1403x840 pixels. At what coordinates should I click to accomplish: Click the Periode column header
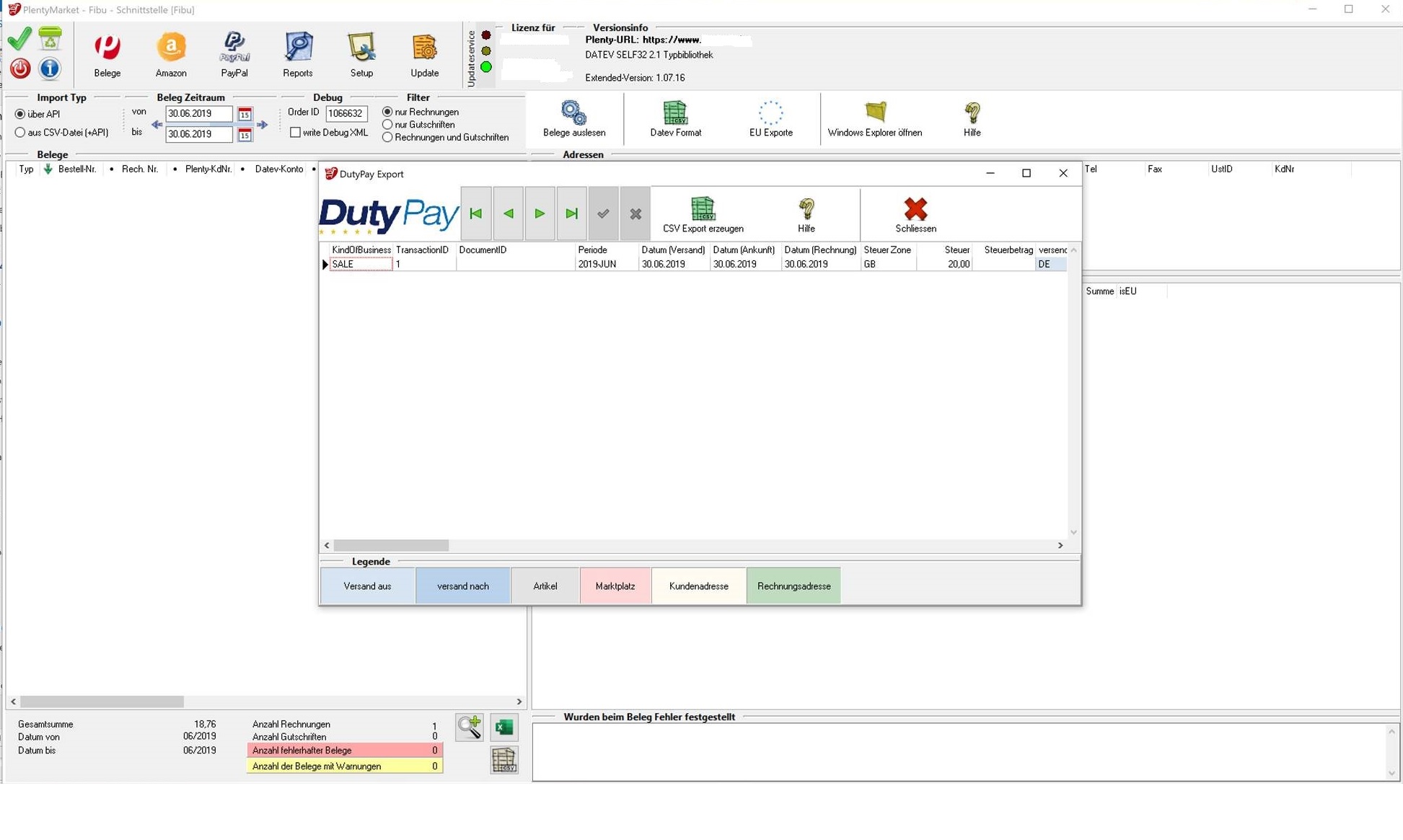(x=607, y=250)
